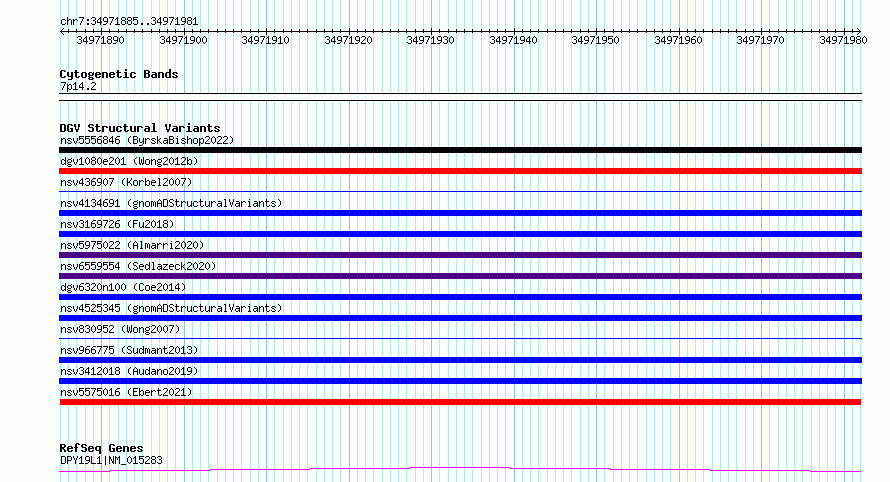890x482 pixels.
Task: Select the purple nsv6559554 variant bar
Action: [x=460, y=276]
